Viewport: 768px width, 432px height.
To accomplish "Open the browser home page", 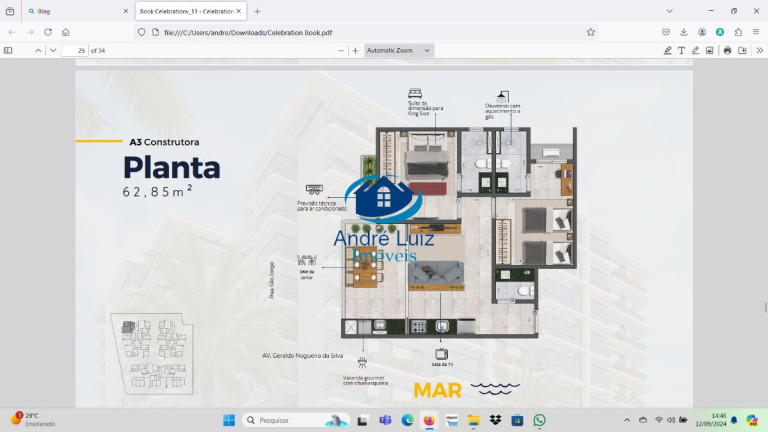I will coord(66,32).
